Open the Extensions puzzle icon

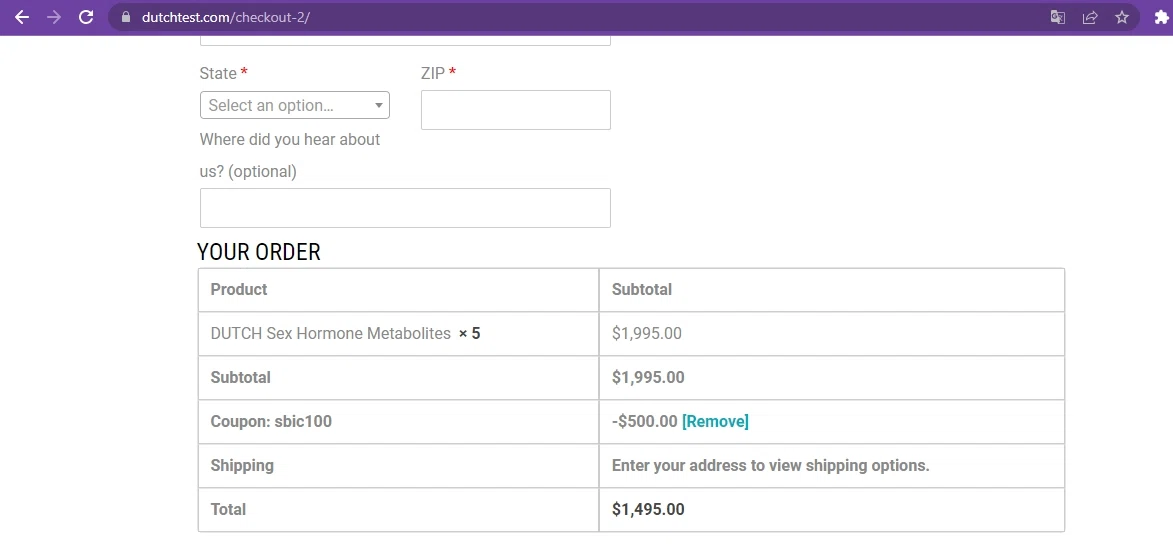[1161, 17]
